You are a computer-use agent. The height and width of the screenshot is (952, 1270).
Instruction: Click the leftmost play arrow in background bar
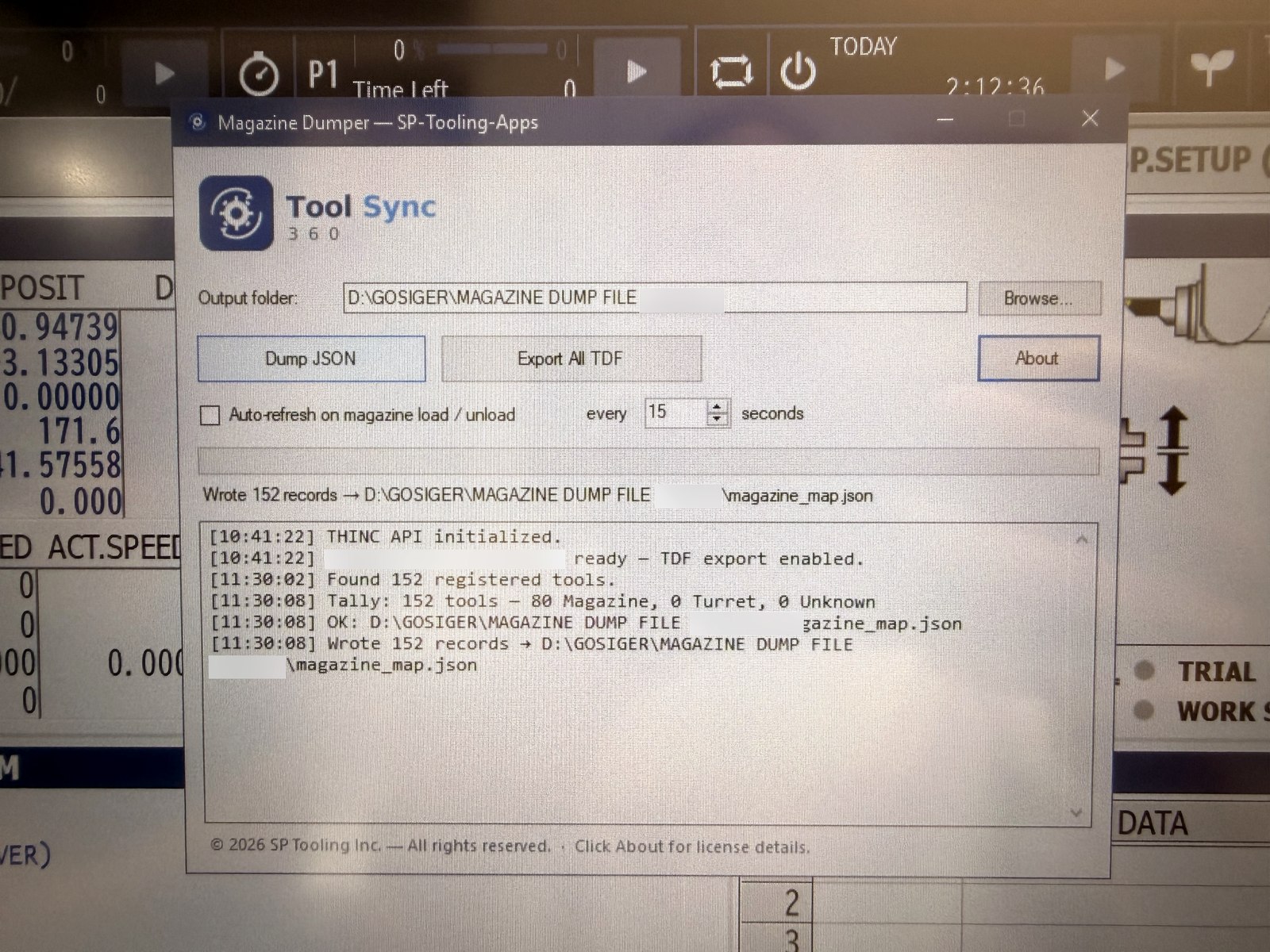point(164,74)
